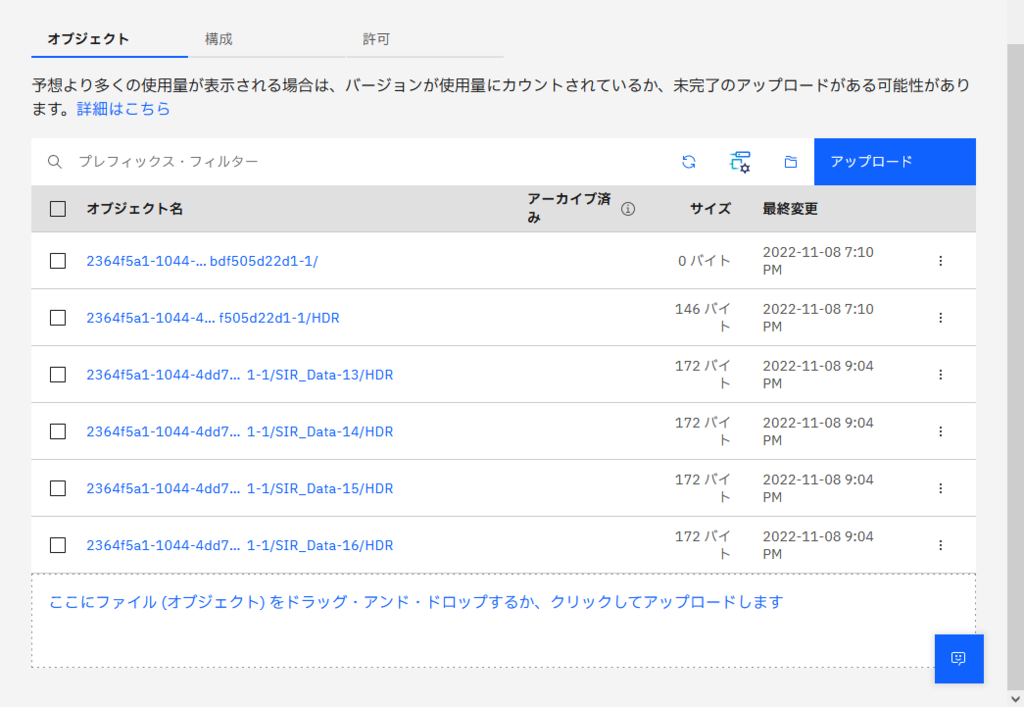
Task: Click the info icon beside アーカイブ済み
Action: tap(628, 209)
